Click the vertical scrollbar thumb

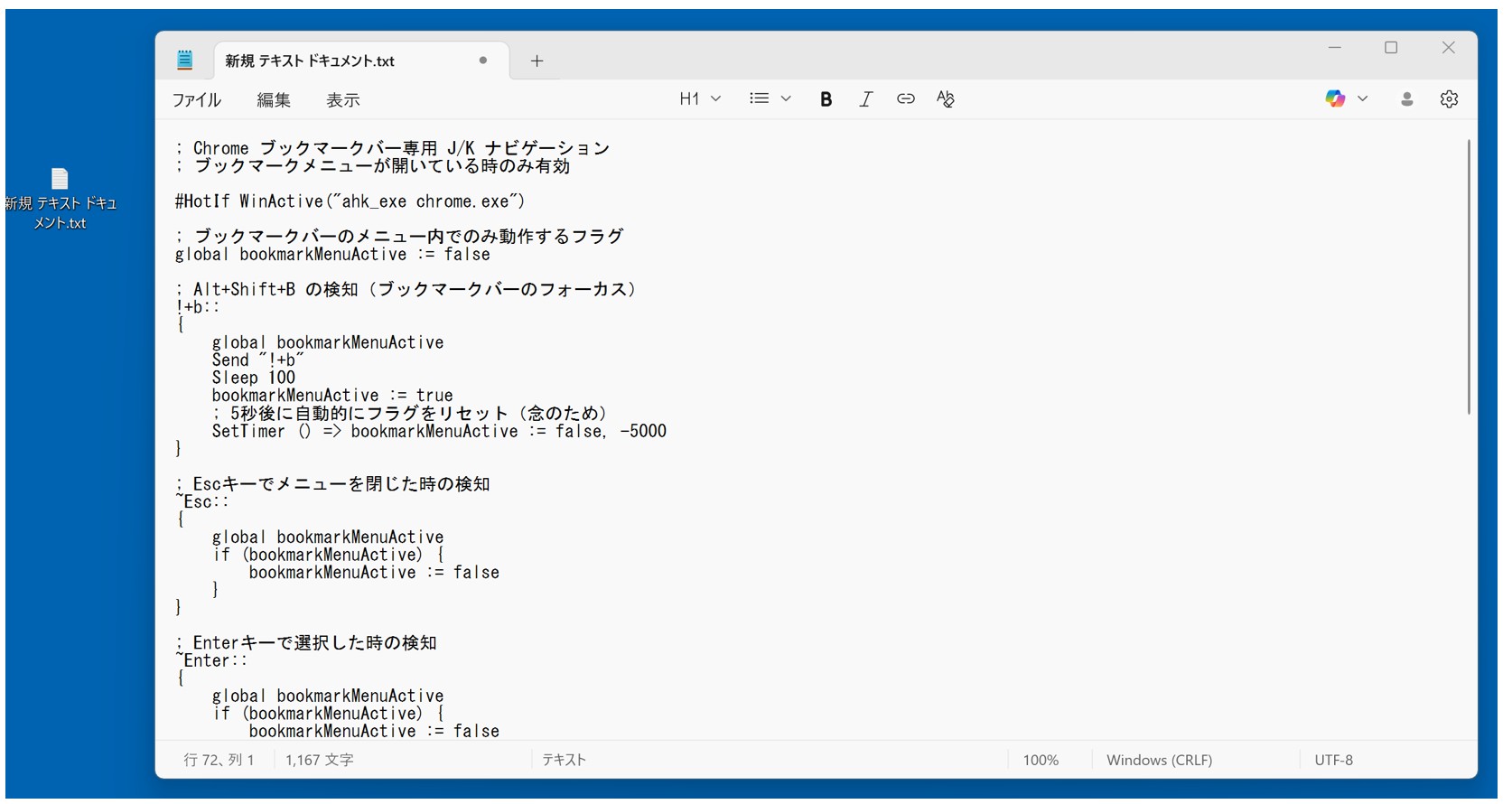point(1469,276)
